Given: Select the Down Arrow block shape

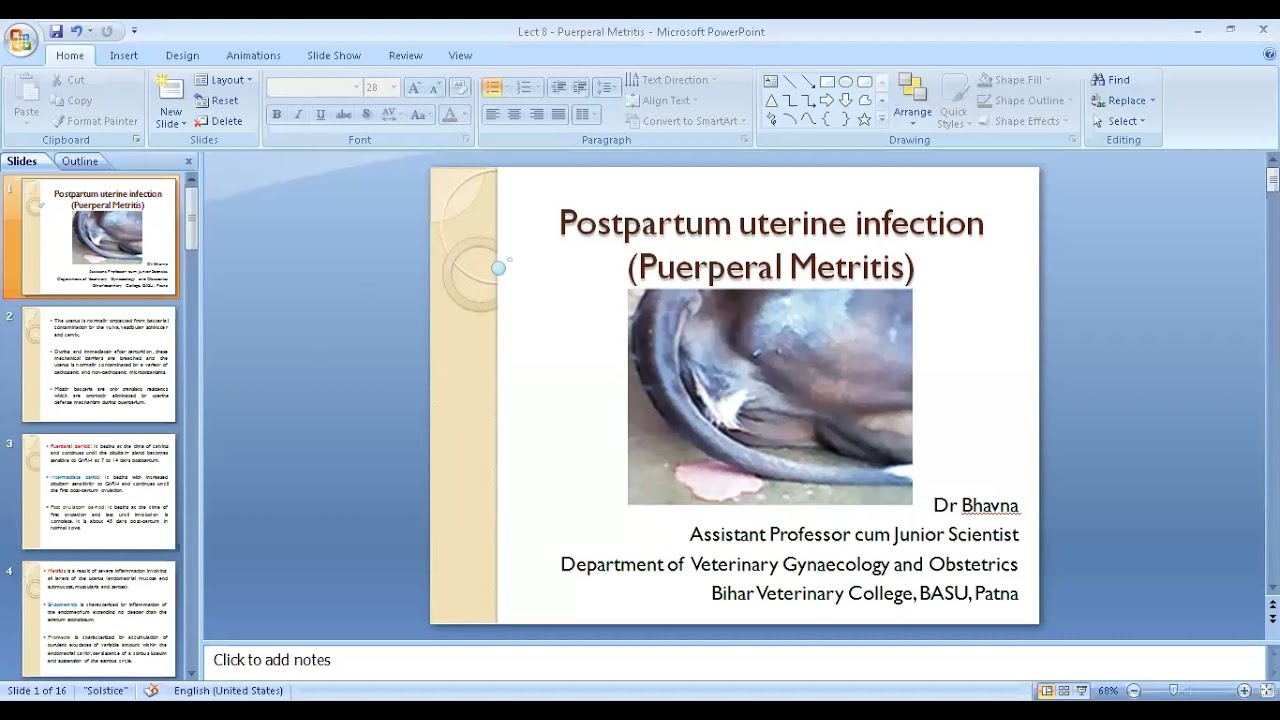Looking at the screenshot, I should click(846, 101).
